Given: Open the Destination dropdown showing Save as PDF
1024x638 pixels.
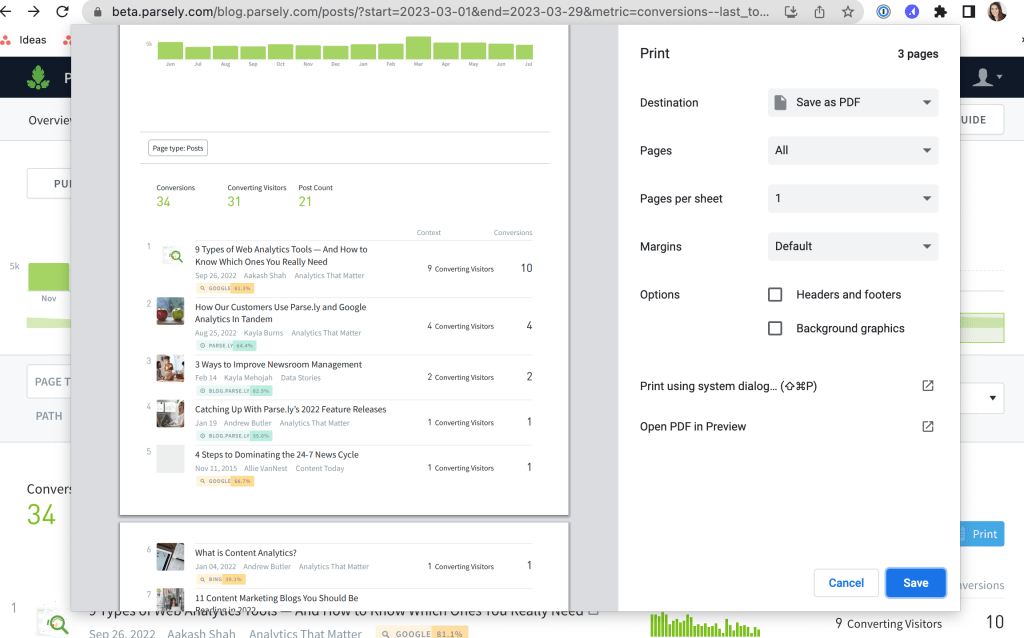Looking at the screenshot, I should click(x=852, y=102).
